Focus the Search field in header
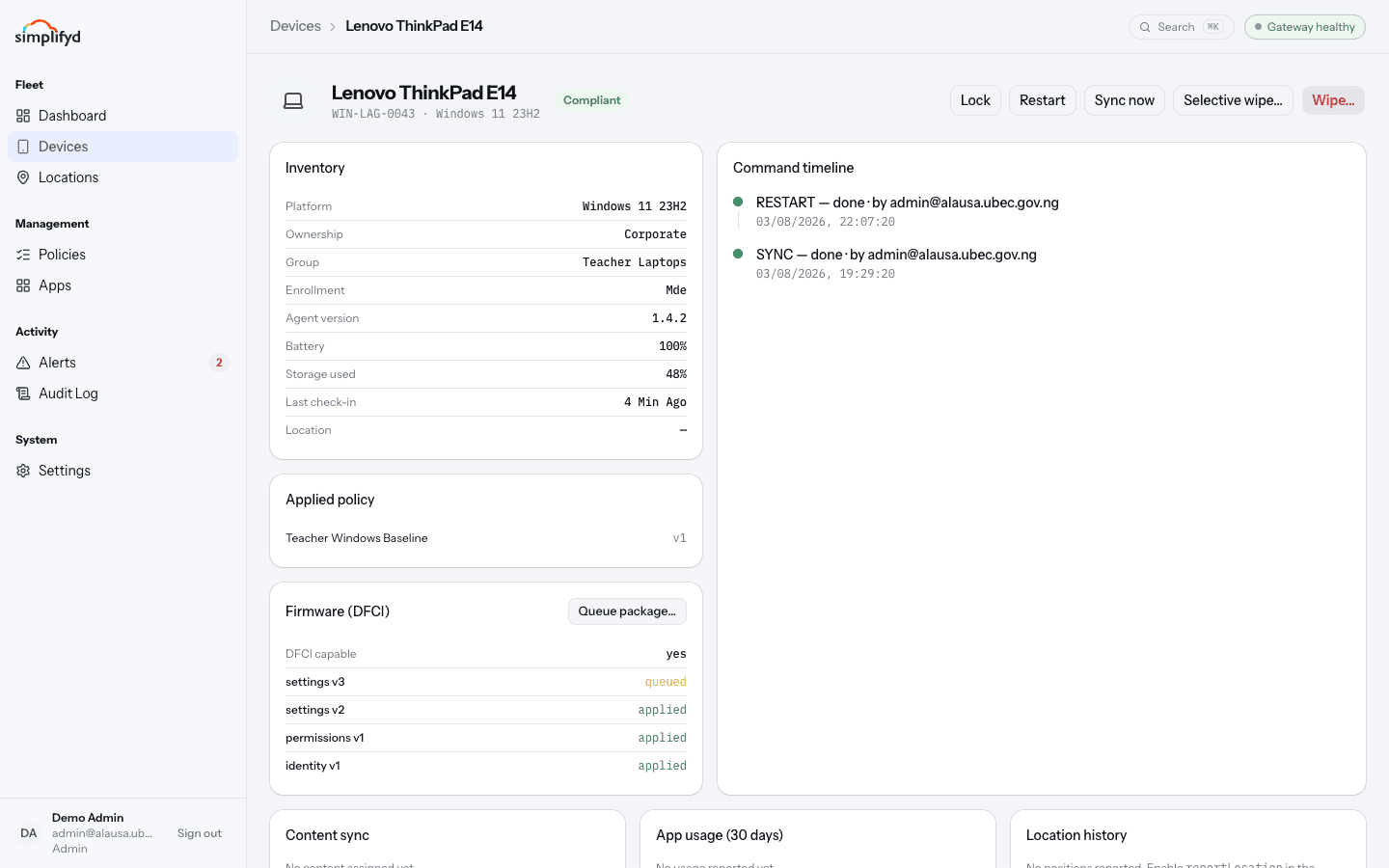This screenshot has height=868, width=1389. point(1182,27)
